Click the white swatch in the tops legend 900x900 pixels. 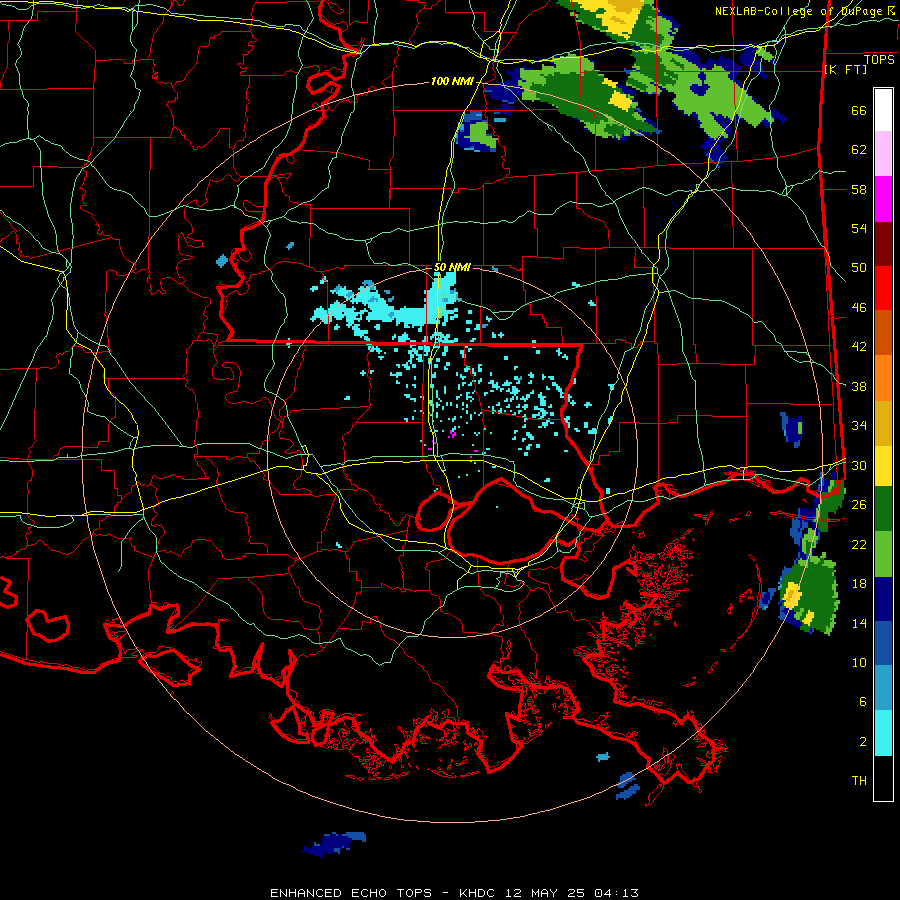coord(883,110)
